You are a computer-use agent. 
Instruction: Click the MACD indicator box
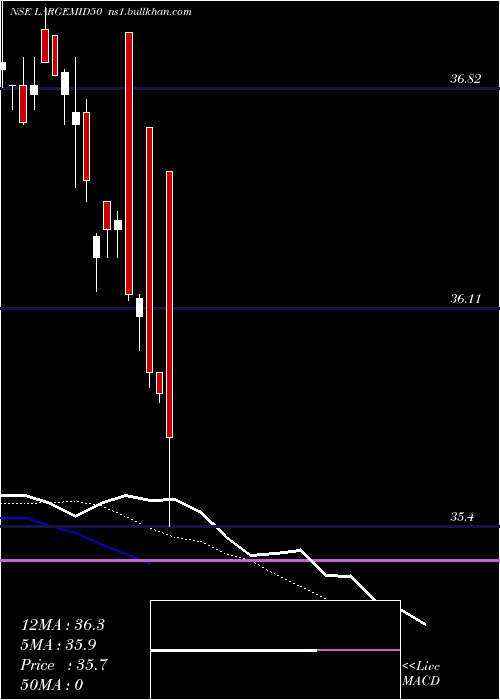click(275, 650)
